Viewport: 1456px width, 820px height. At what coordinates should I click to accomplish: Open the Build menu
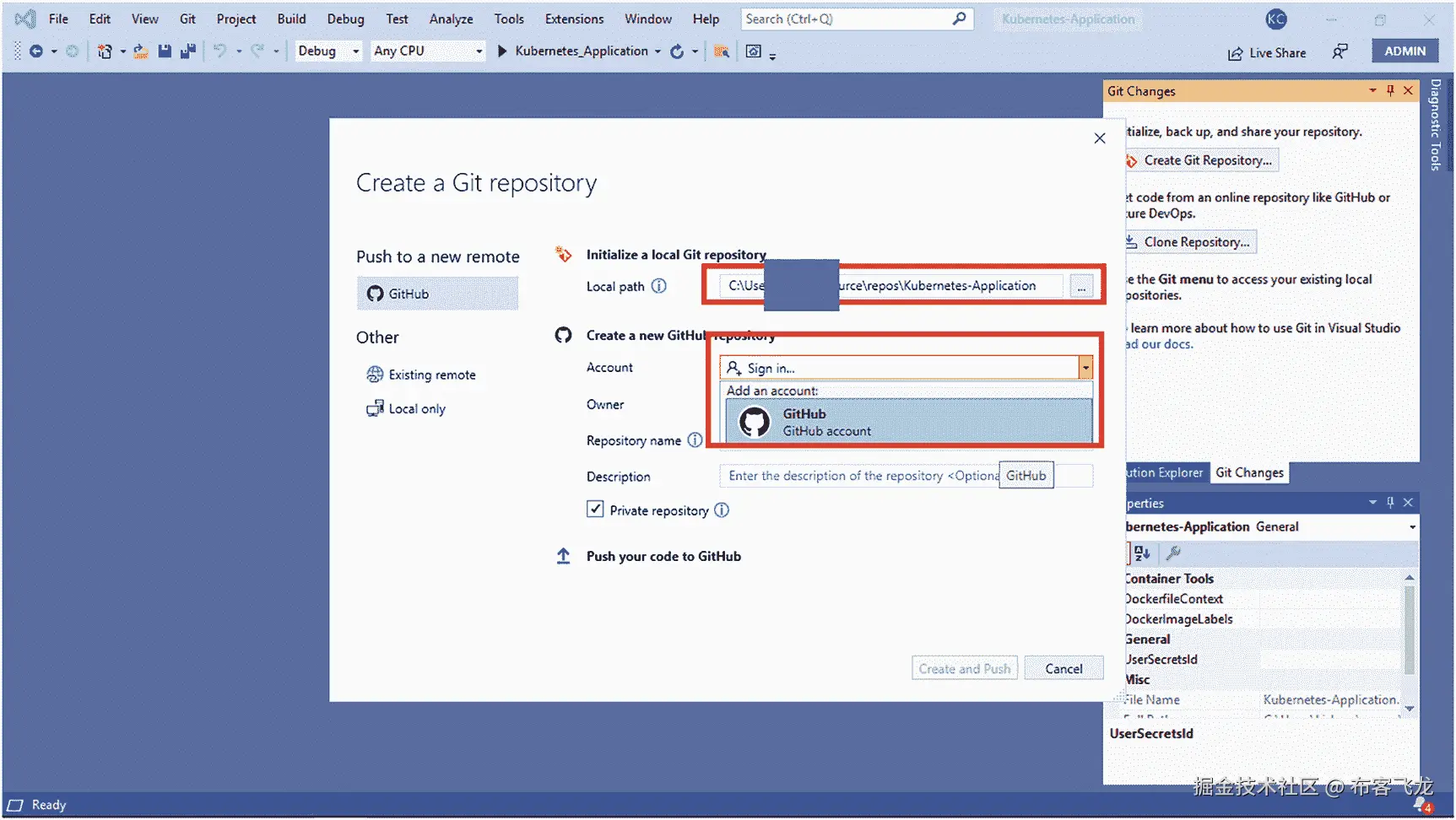291,19
